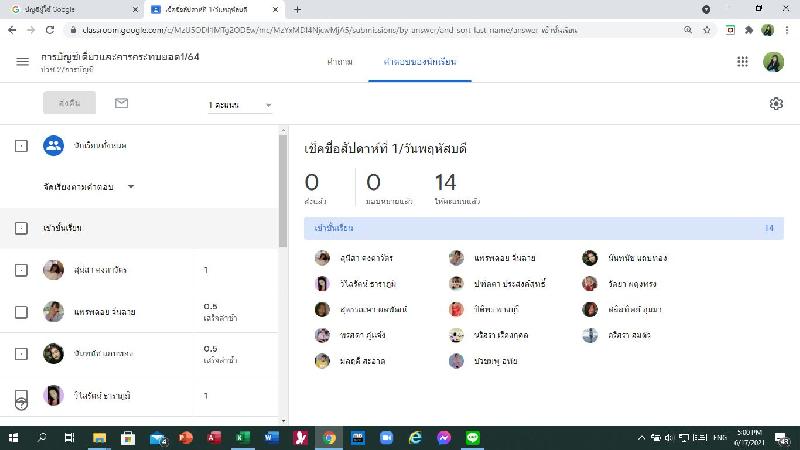This screenshot has height=450, width=800.
Task: Open the settings gear icon
Action: coord(776,104)
